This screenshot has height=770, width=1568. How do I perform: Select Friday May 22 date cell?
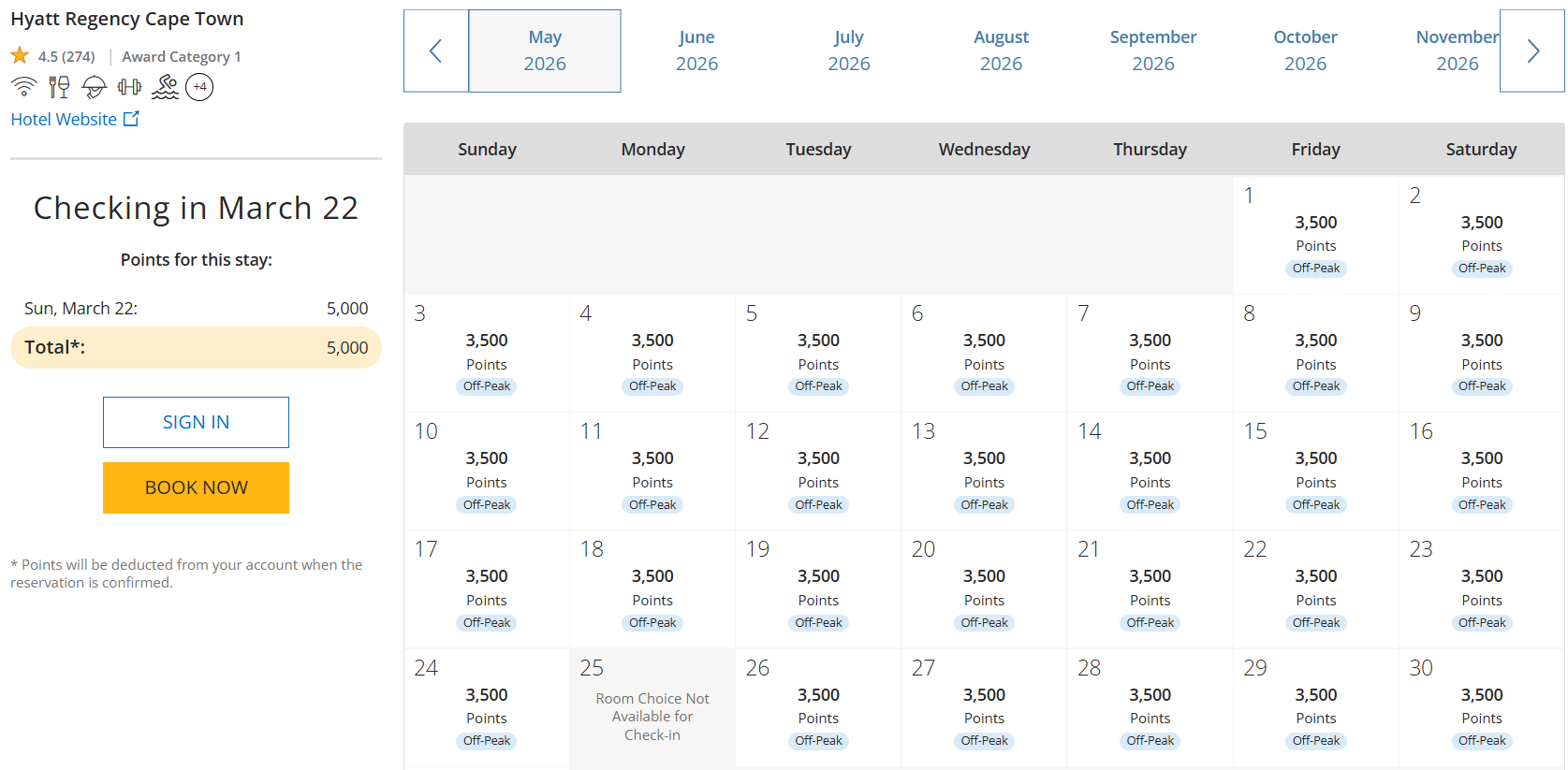1316,589
